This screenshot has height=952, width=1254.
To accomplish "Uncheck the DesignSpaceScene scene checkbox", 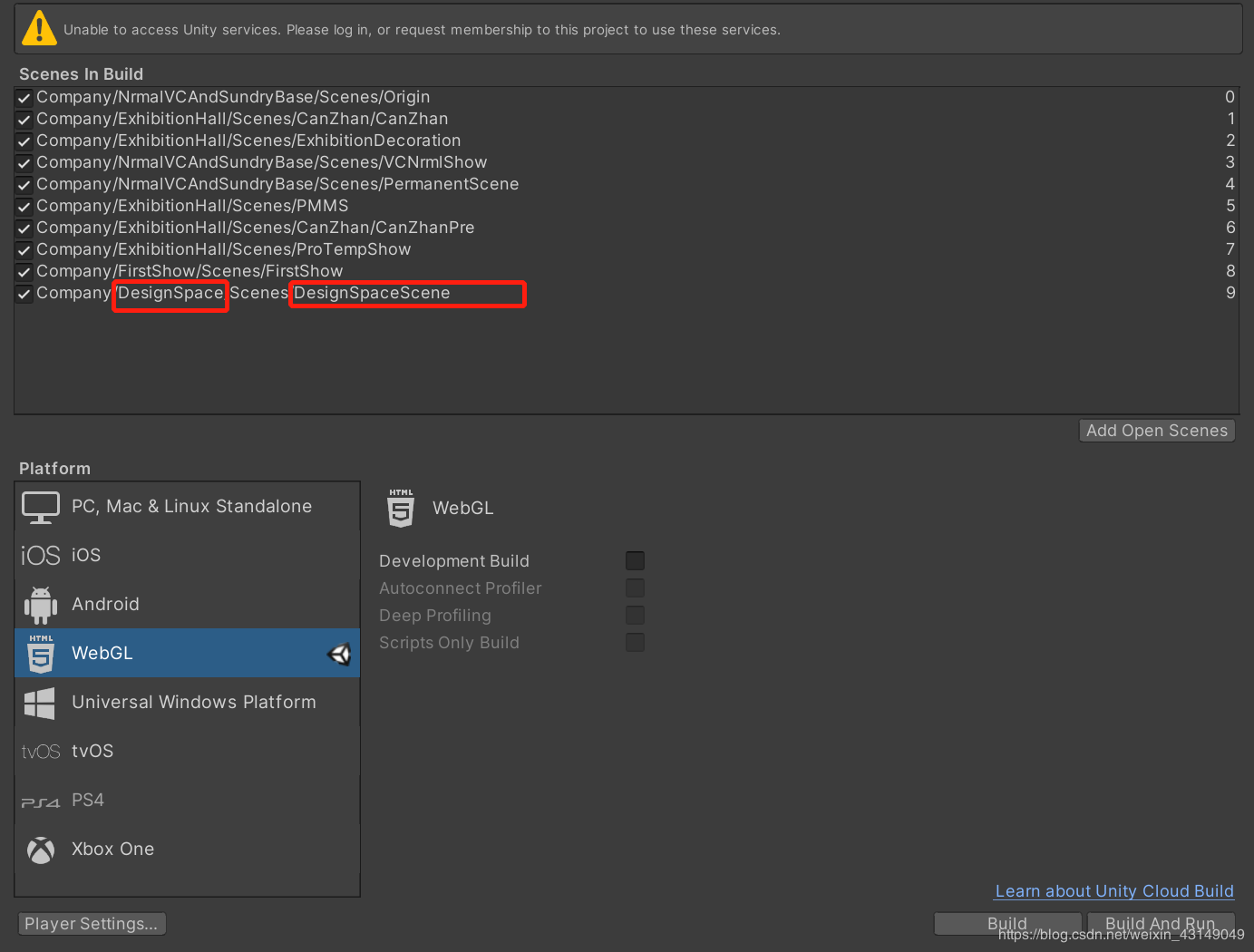I will [x=24, y=294].
